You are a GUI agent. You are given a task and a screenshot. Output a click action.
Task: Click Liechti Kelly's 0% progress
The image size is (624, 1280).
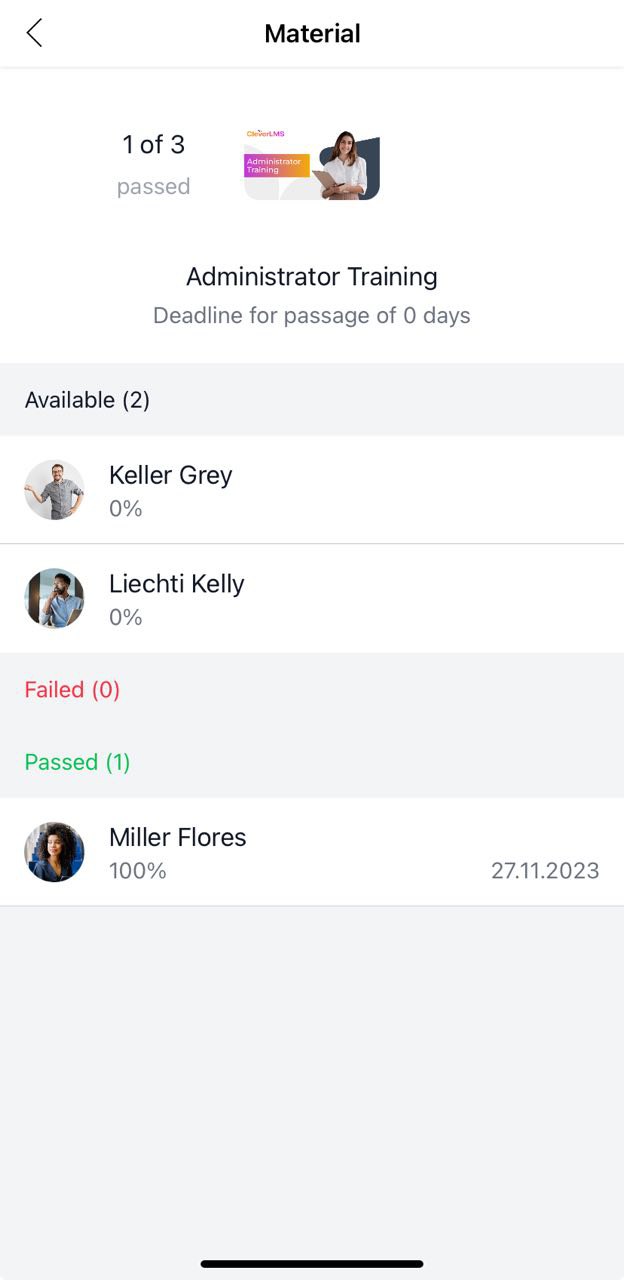(x=126, y=617)
